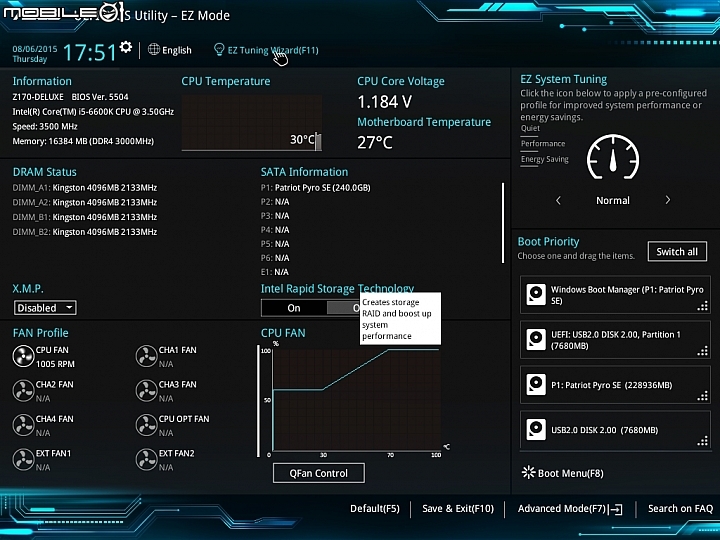Open the X.M.P. Disabled dropdown
The image size is (720, 540).
(x=45, y=308)
